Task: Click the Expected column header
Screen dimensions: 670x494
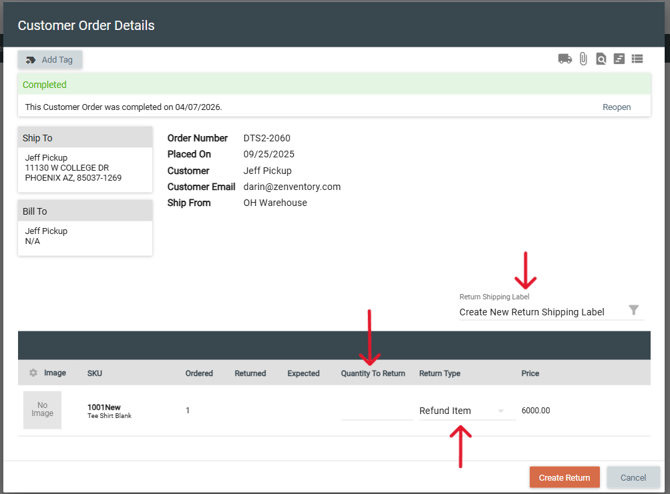Action: 303,373
